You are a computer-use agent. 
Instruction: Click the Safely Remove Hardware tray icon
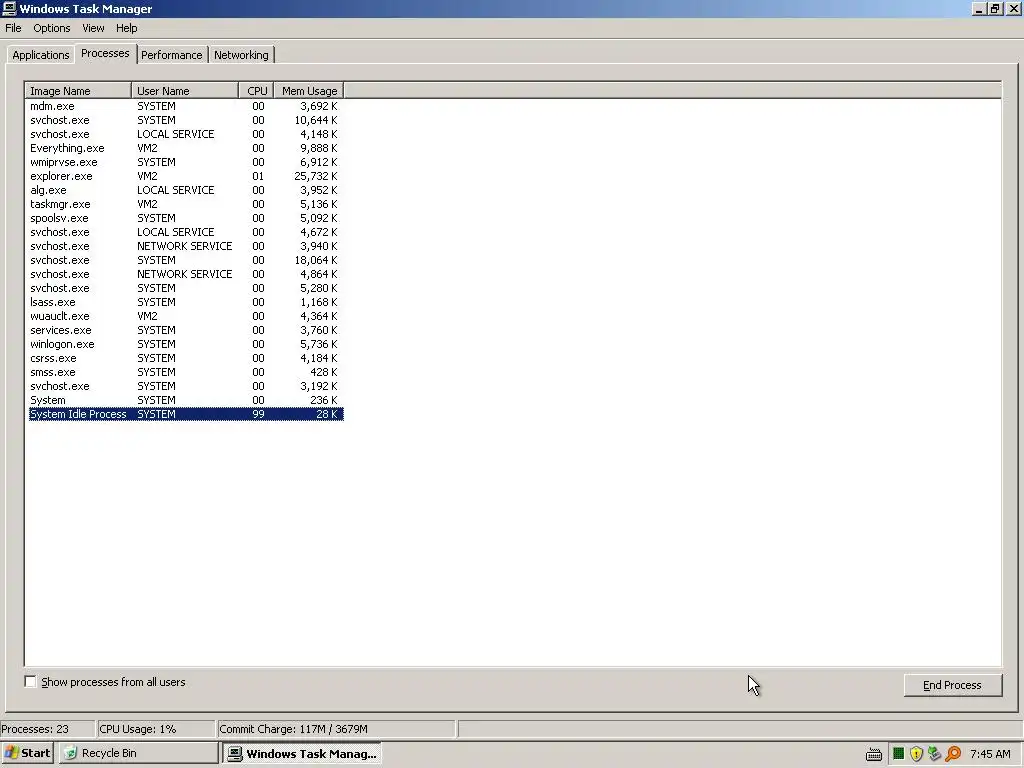point(935,754)
